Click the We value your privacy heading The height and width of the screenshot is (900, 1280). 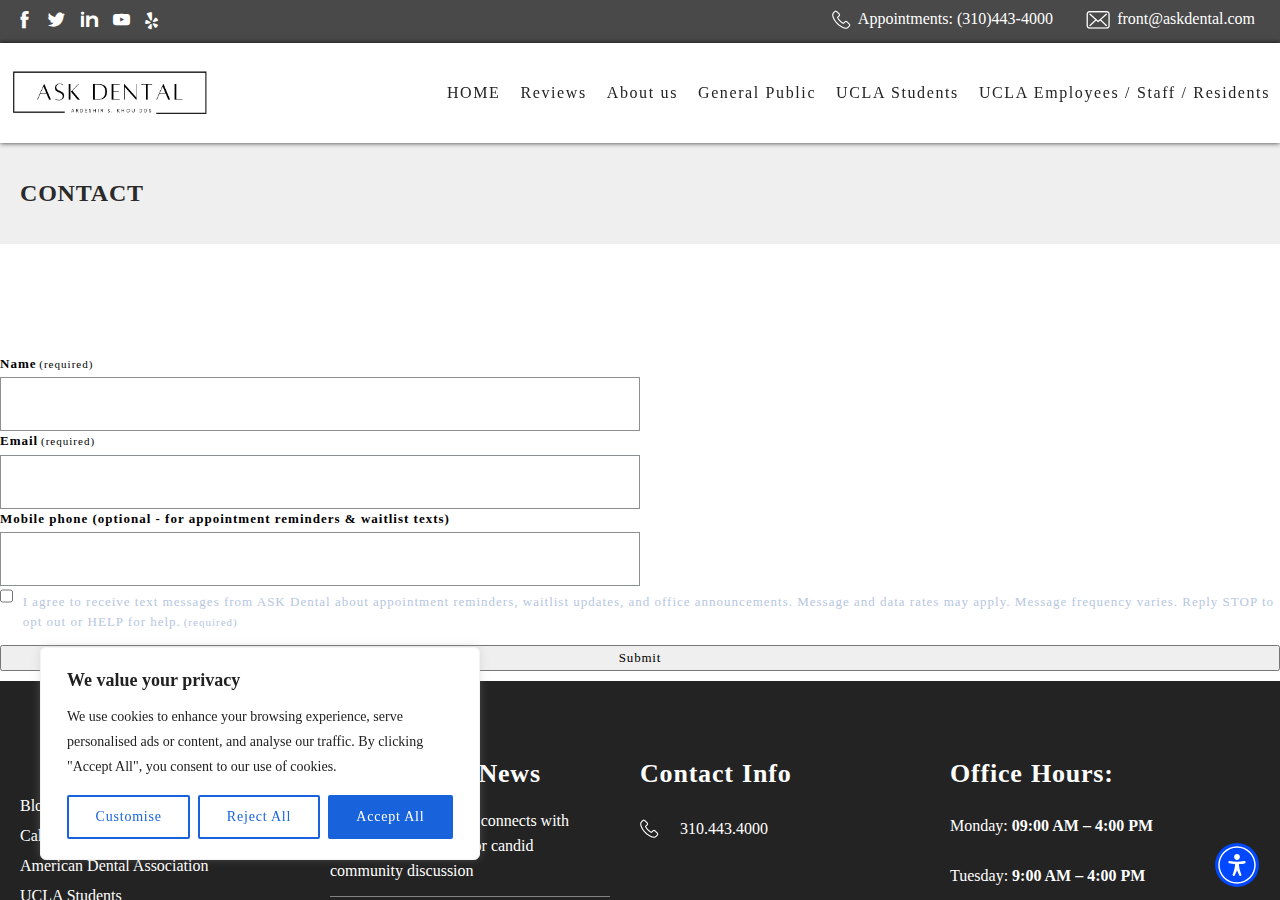click(x=154, y=680)
